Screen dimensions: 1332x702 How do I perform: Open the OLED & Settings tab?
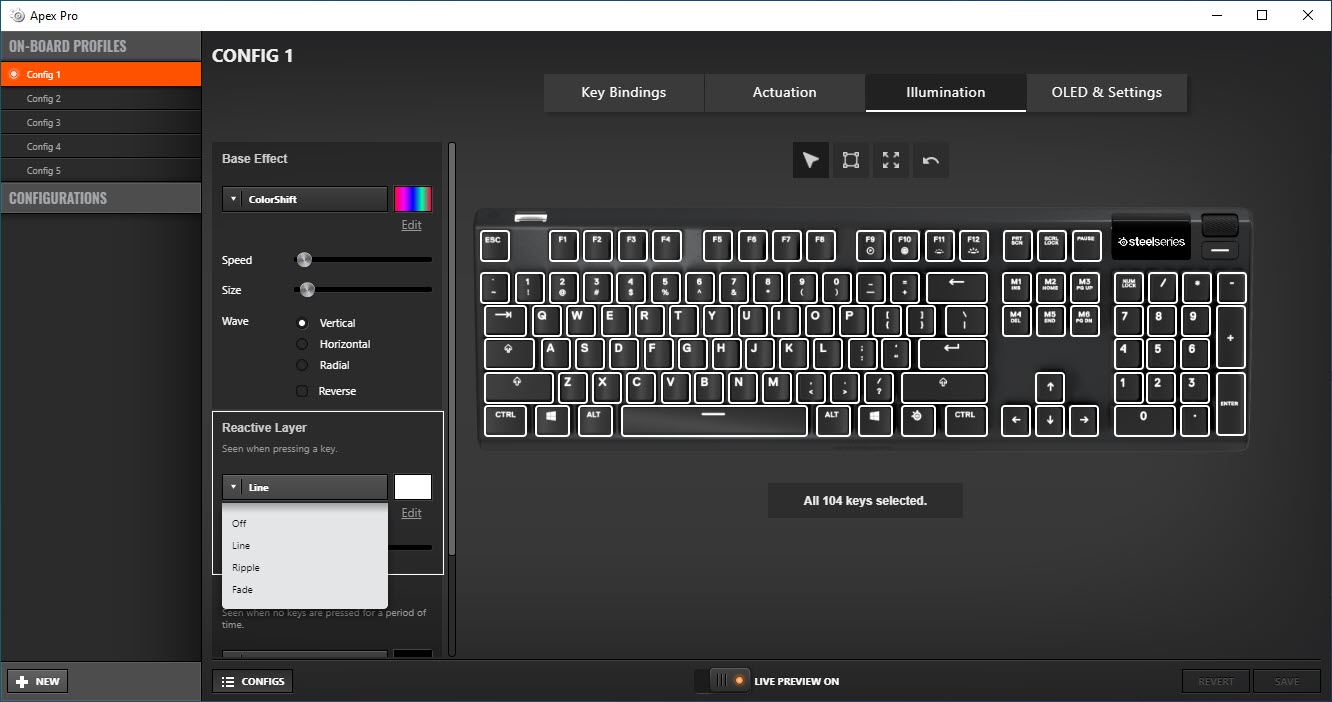click(x=1107, y=92)
